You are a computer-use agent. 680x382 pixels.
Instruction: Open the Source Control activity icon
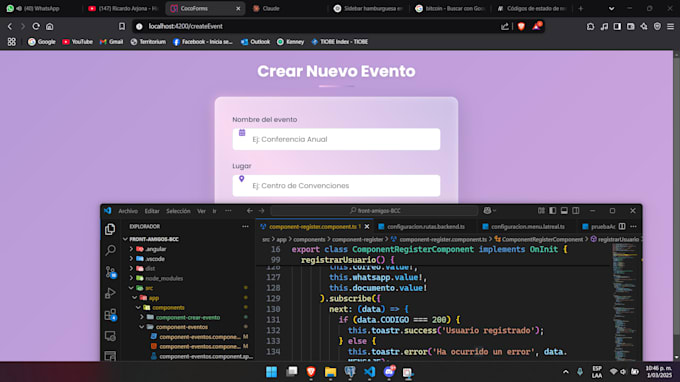[110, 272]
